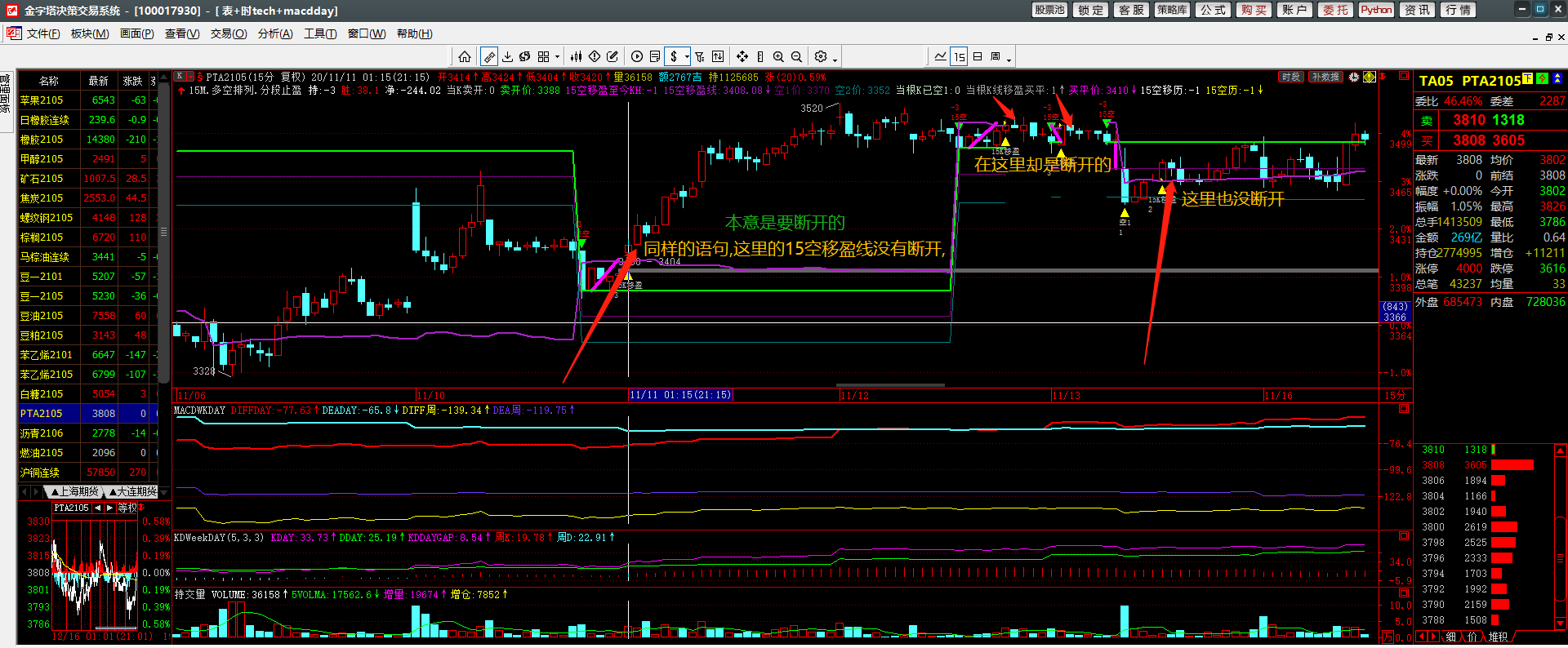Screen dimensions: 1568x648
Task: Toggle the 时段 session button
Action: pyautogui.click(x=1290, y=77)
